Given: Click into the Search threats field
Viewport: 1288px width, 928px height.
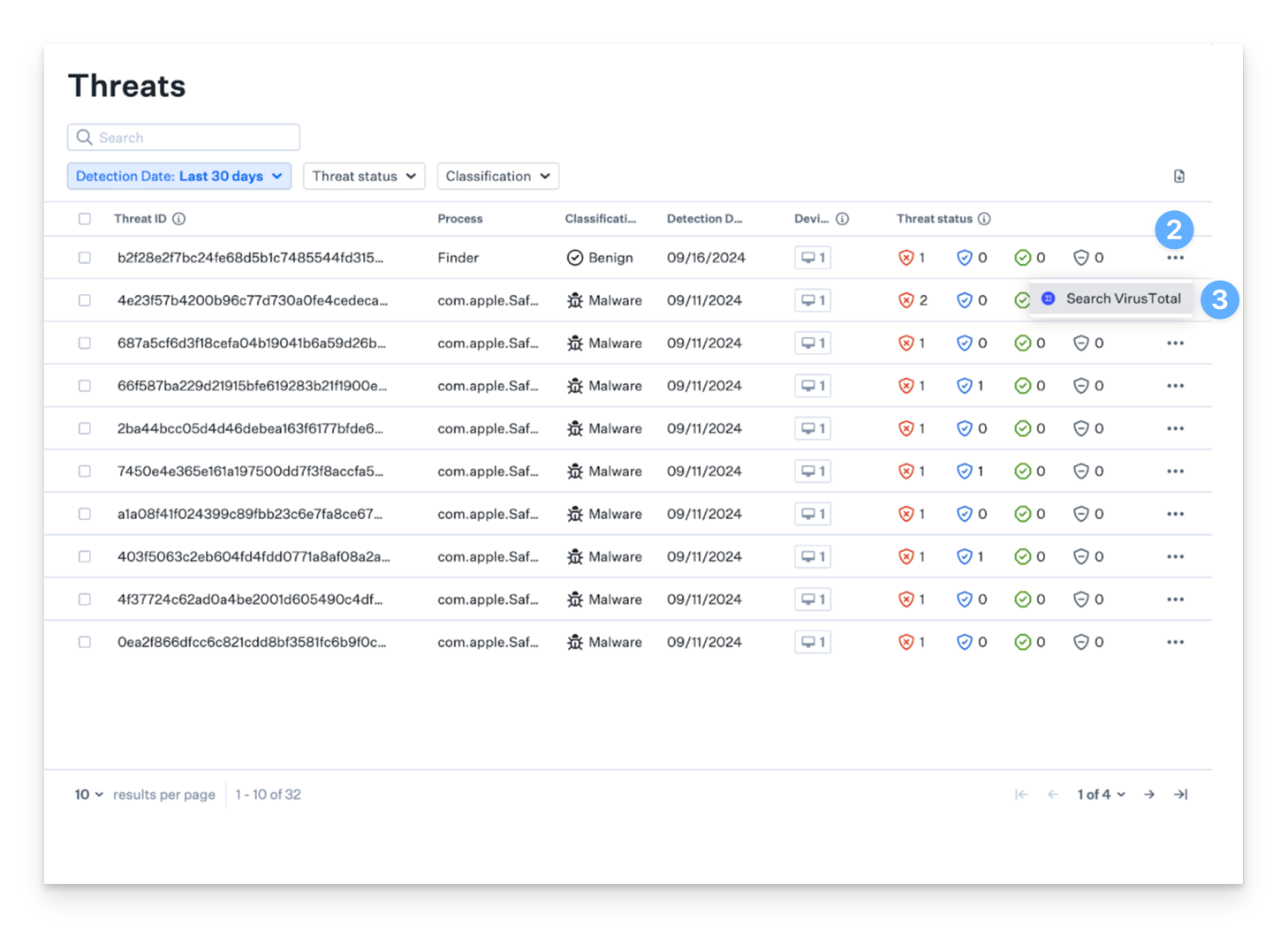Looking at the screenshot, I should click(x=184, y=138).
